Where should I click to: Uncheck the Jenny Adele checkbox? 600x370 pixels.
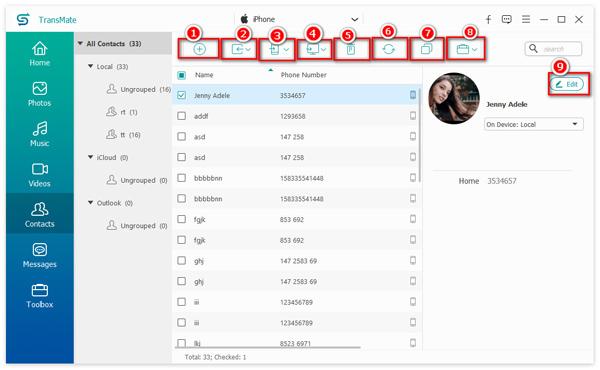[182, 95]
